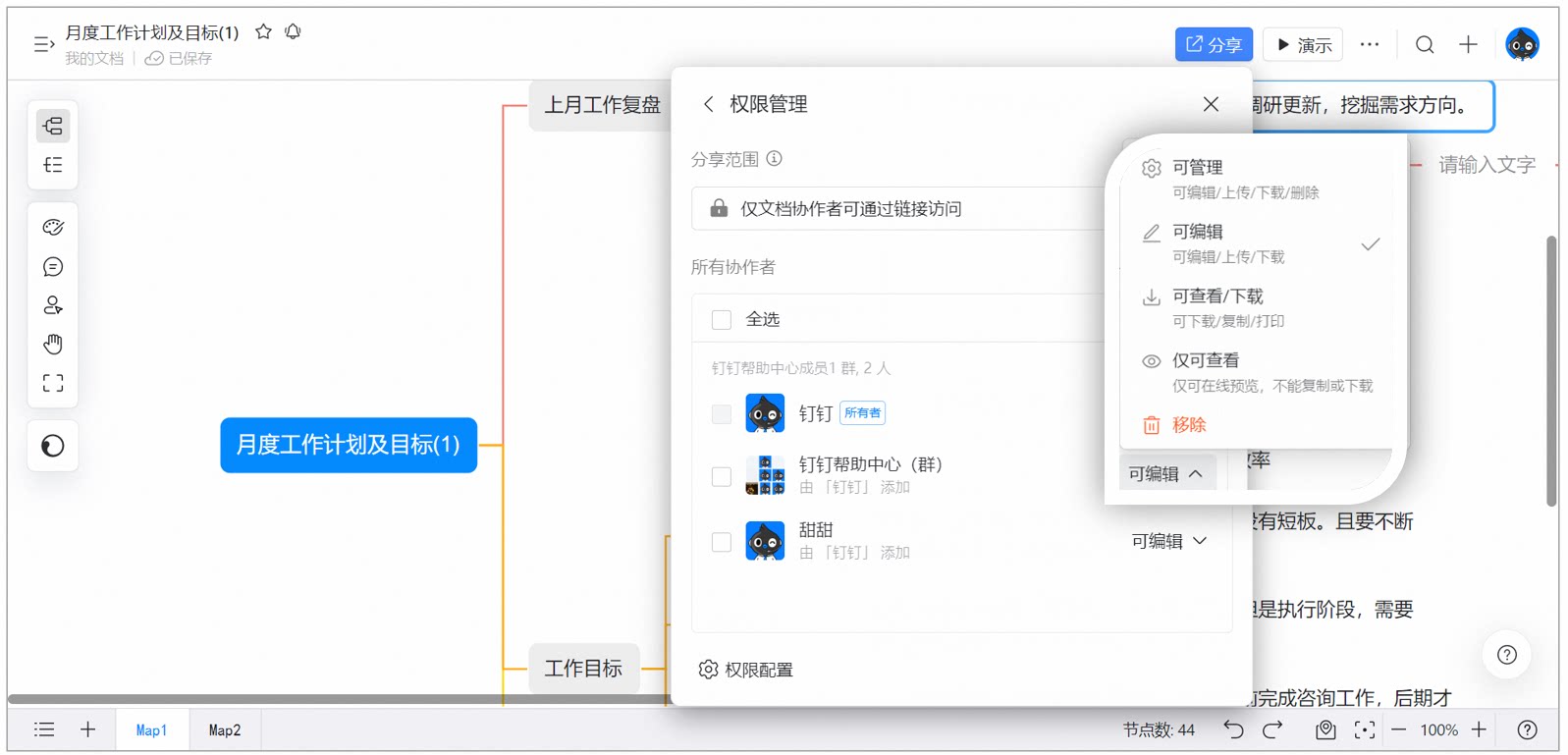Expand 甜甜's 可编辑 permission dropdown

[1168, 541]
